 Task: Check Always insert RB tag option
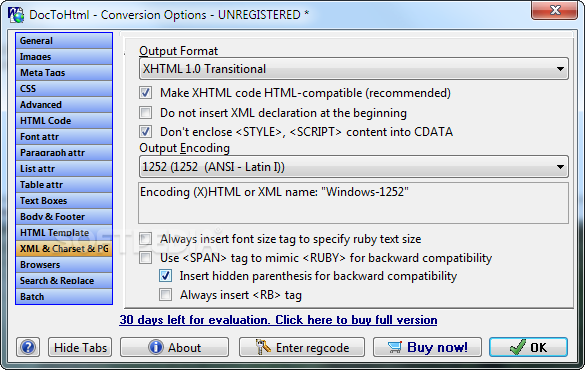[x=165, y=295]
